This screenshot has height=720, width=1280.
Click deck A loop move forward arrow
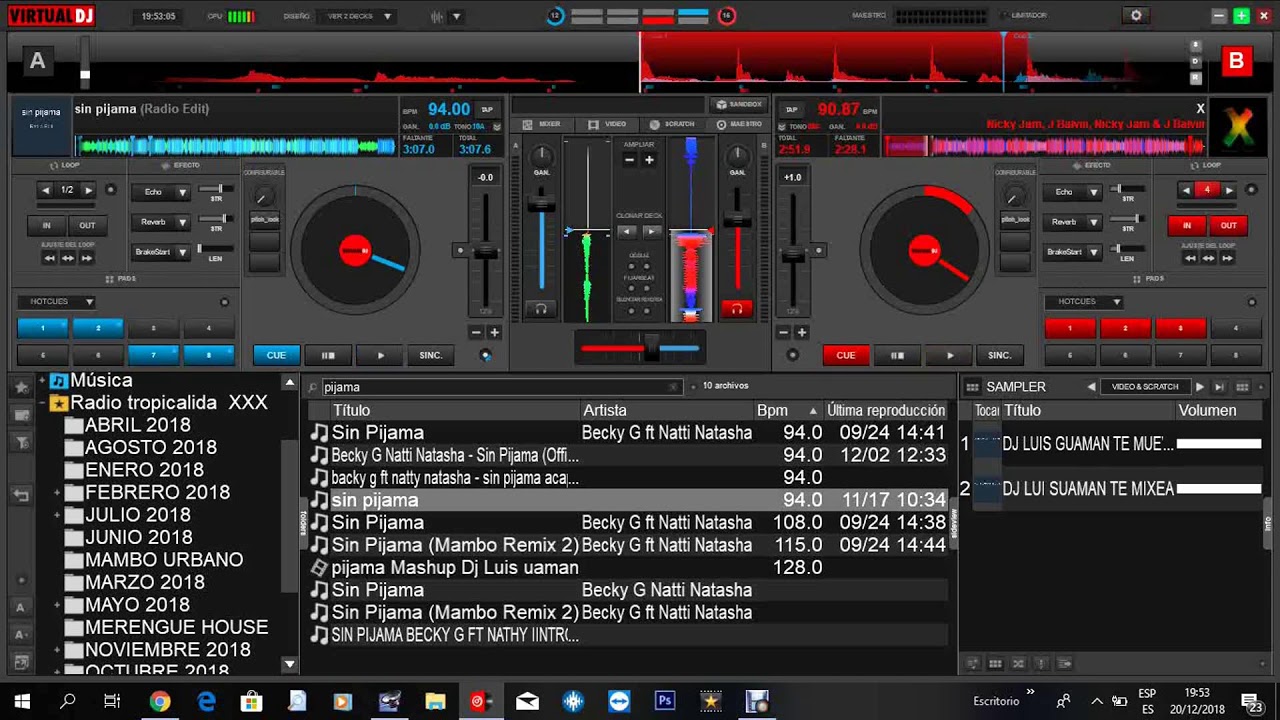87,258
